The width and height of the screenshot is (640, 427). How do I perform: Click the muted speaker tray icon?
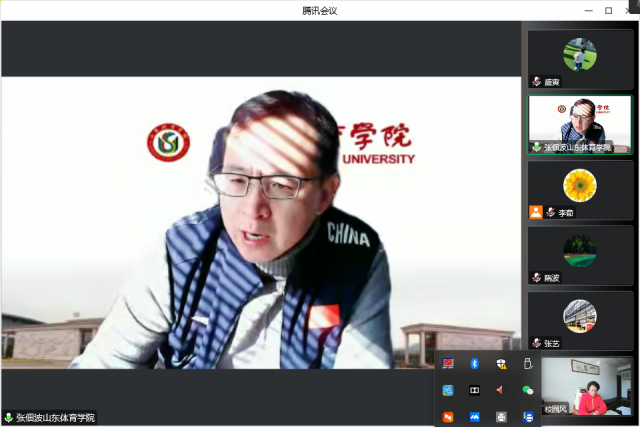point(501,390)
